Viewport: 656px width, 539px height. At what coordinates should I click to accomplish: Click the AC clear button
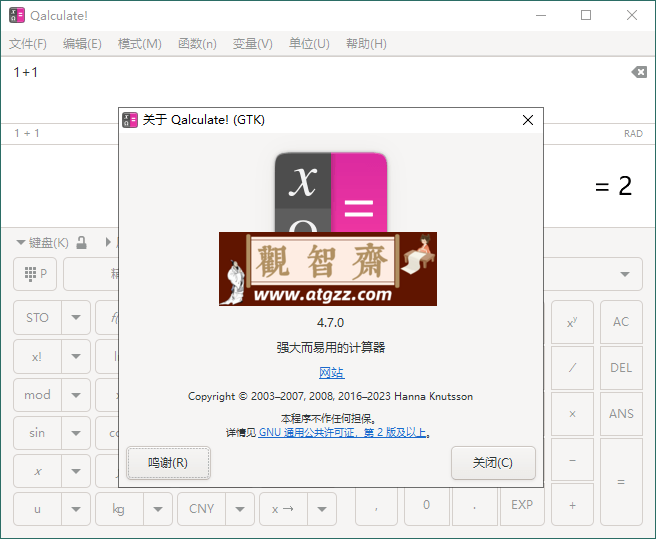click(621, 322)
